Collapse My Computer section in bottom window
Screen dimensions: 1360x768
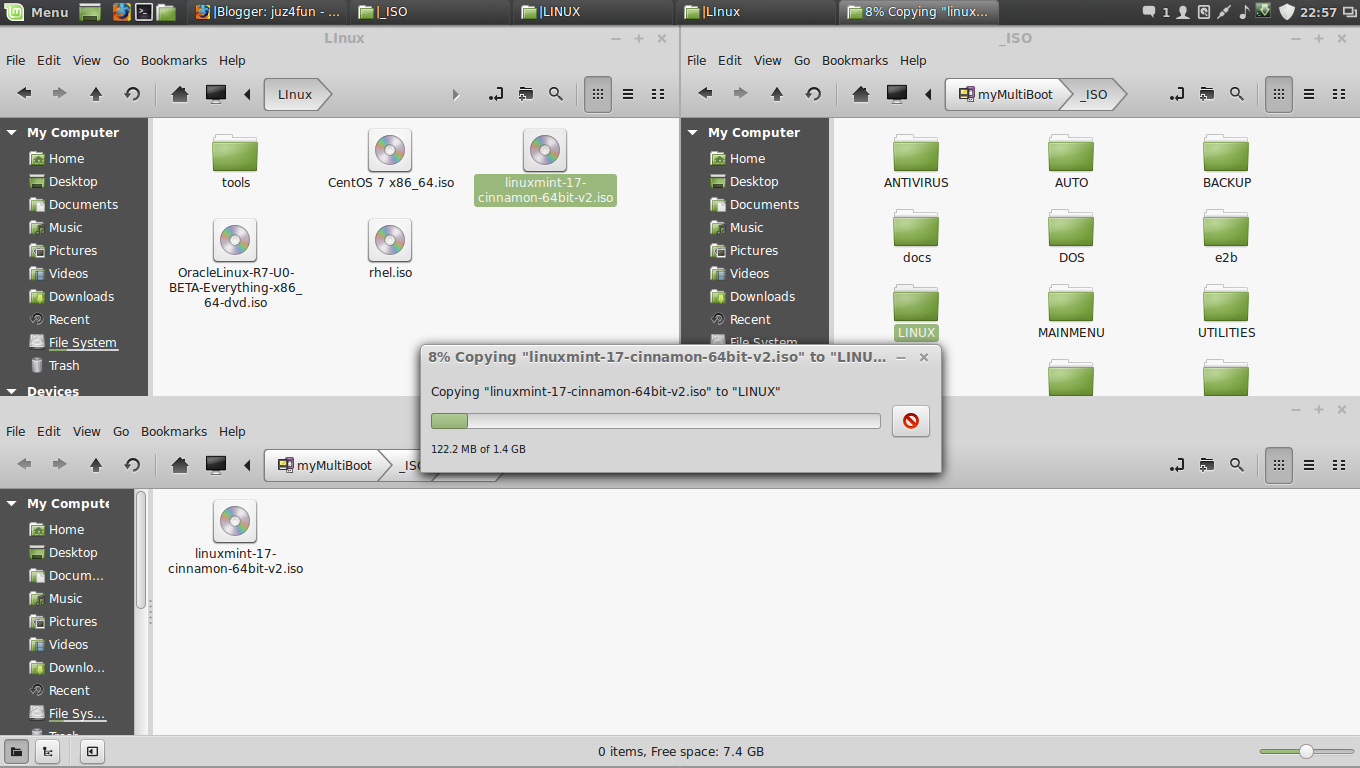click(12, 504)
